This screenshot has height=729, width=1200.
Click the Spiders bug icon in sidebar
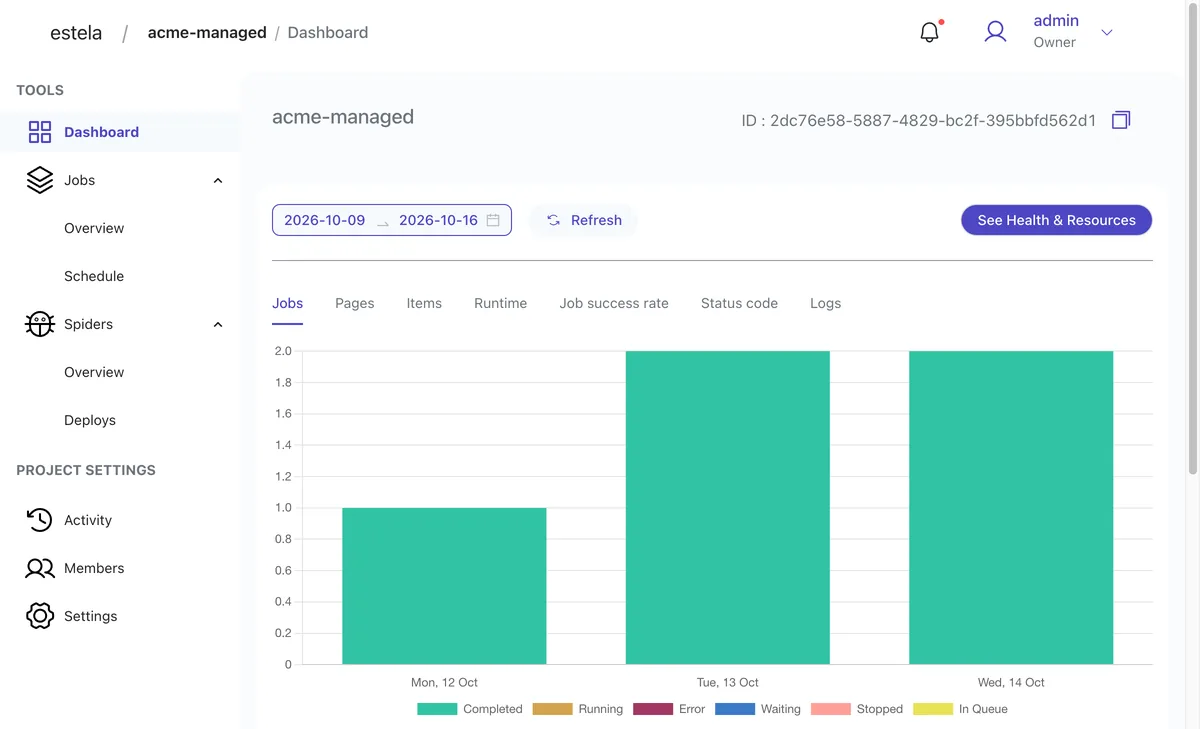(x=40, y=324)
